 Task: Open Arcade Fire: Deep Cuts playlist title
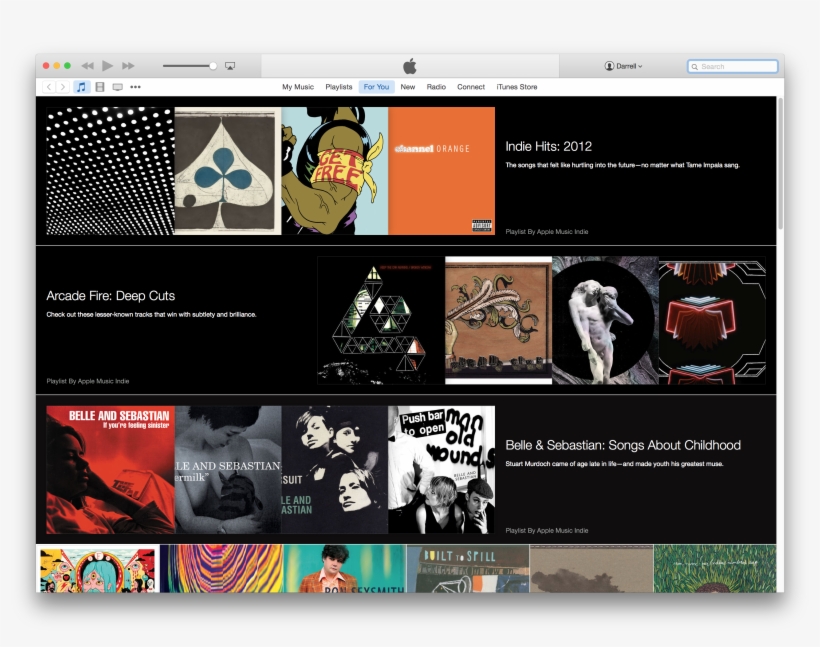coord(110,296)
